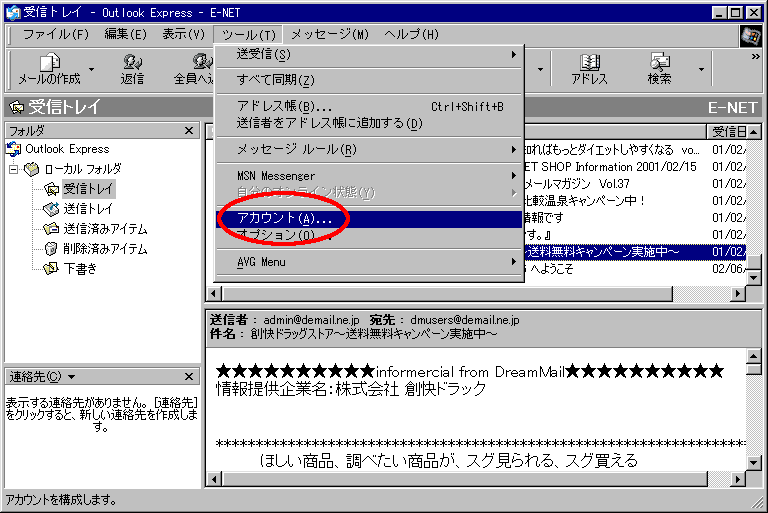Open the 編集(E) menu
The width and height of the screenshot is (768, 513).
click(125, 34)
